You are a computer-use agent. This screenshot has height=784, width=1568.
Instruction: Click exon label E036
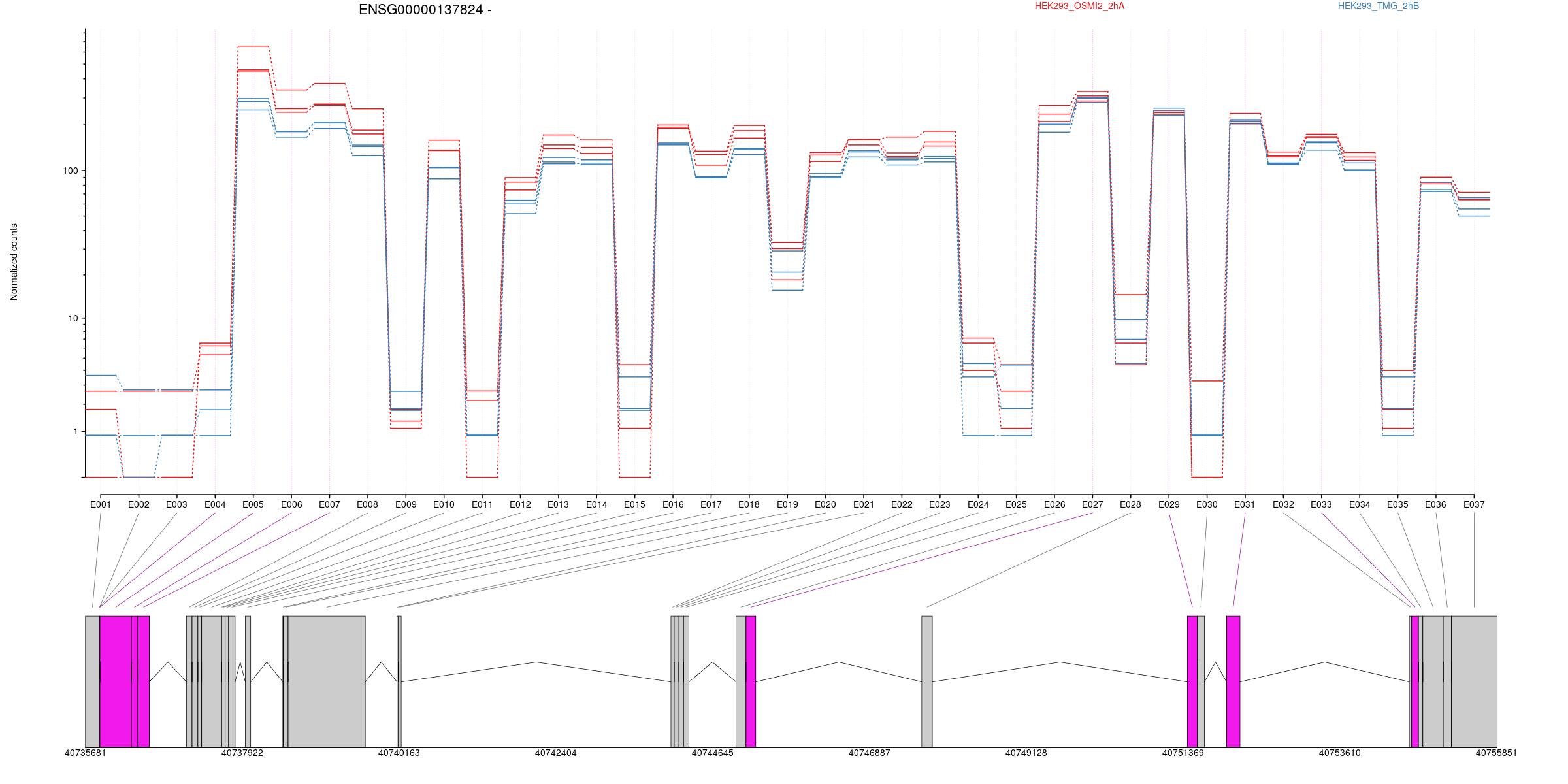click(x=1436, y=504)
